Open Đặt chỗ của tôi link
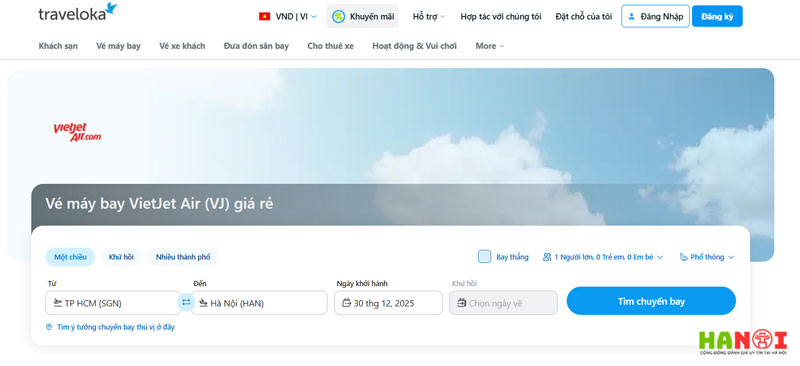 584,16
